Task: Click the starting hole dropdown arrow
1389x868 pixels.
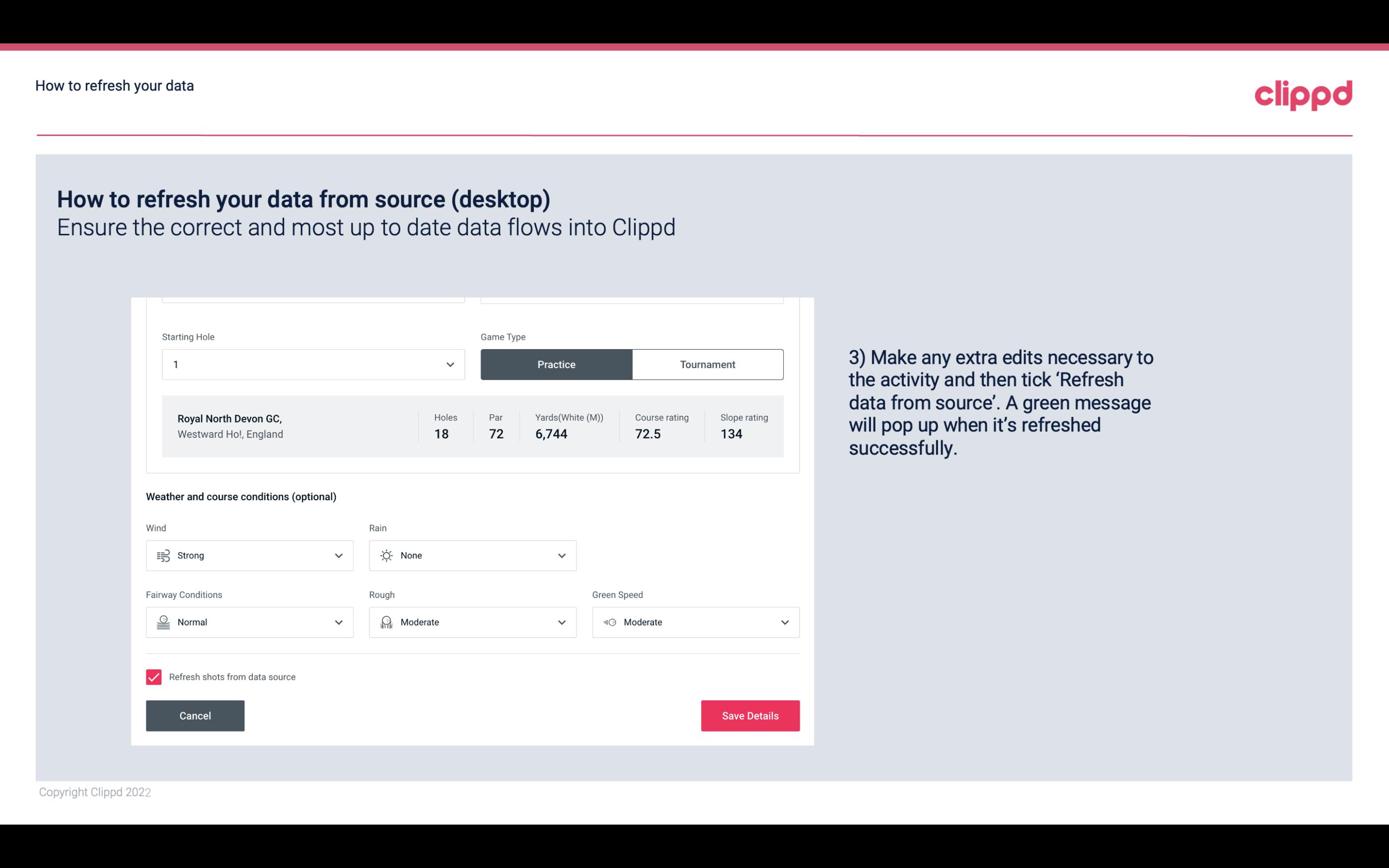Action: (450, 364)
